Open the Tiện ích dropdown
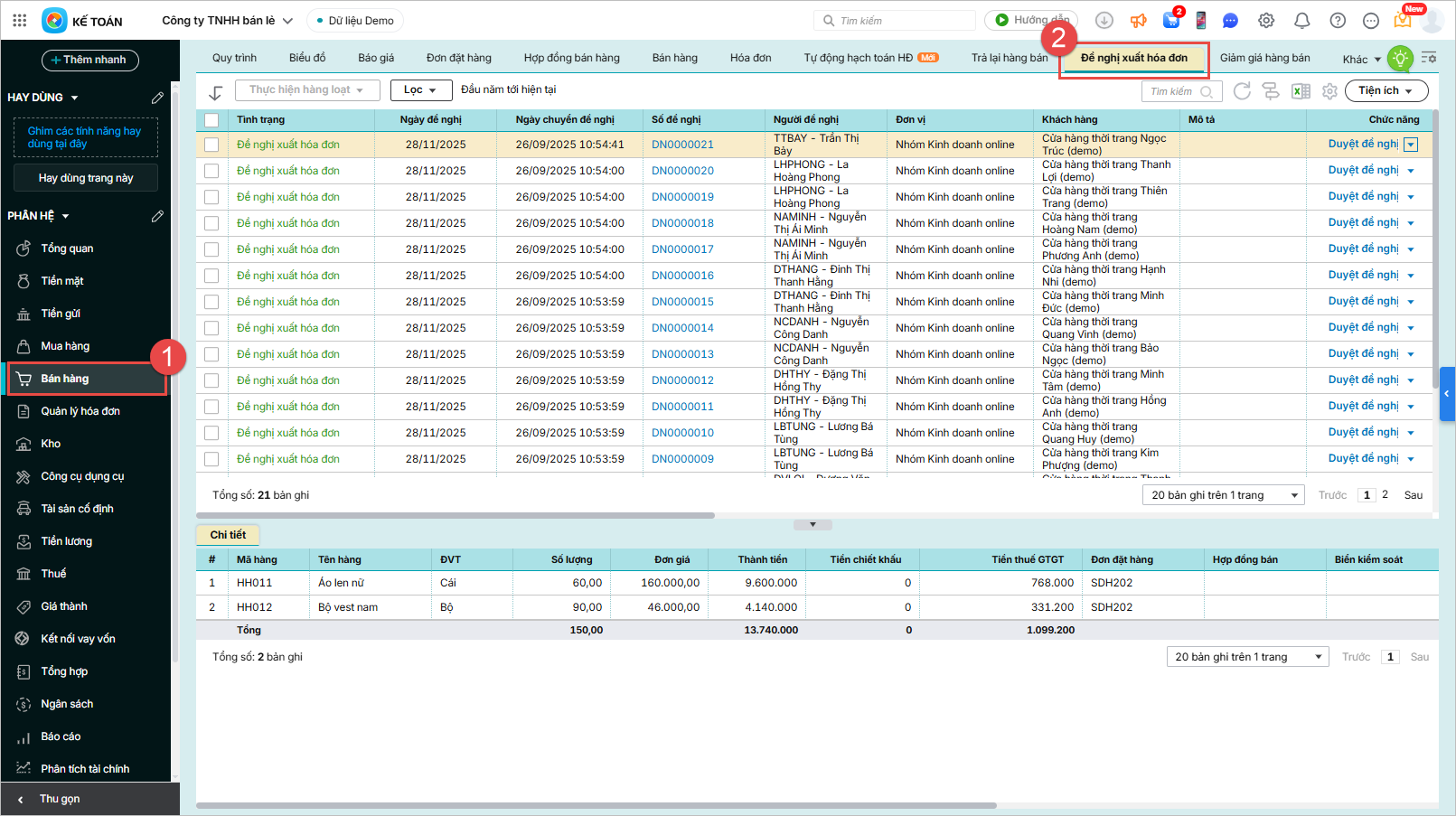The height and width of the screenshot is (816, 1456). click(x=1386, y=90)
